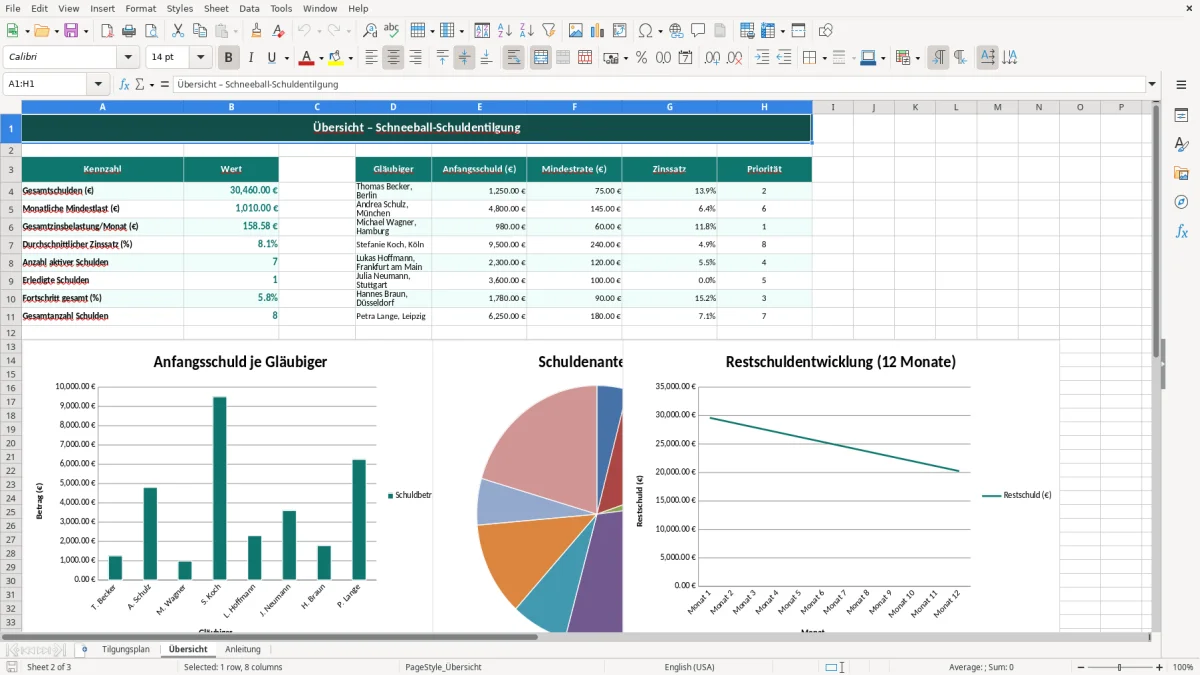Expand the formula bar
This screenshot has width=1200, height=675.
click(1152, 84)
